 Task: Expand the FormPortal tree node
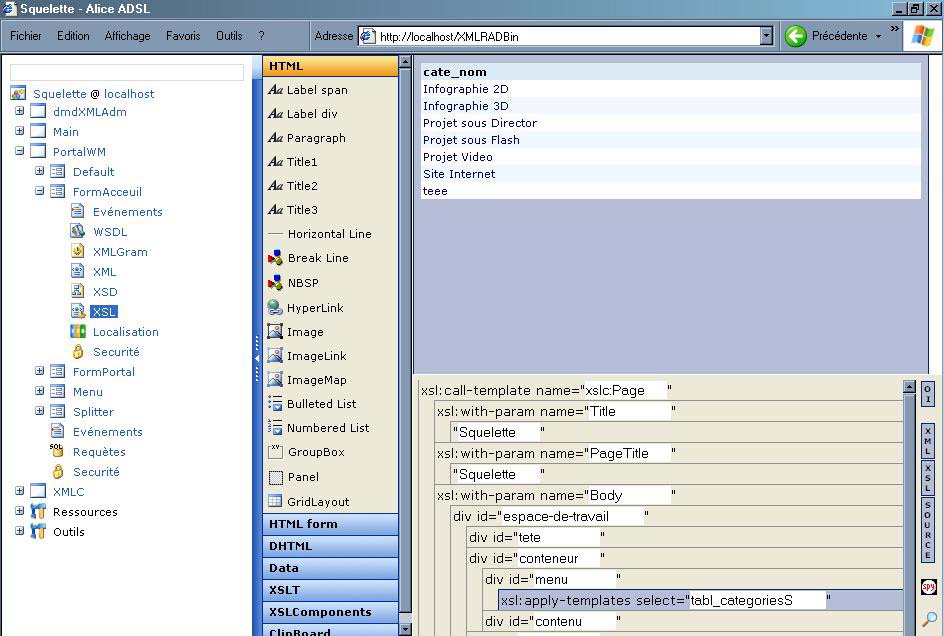coord(39,372)
